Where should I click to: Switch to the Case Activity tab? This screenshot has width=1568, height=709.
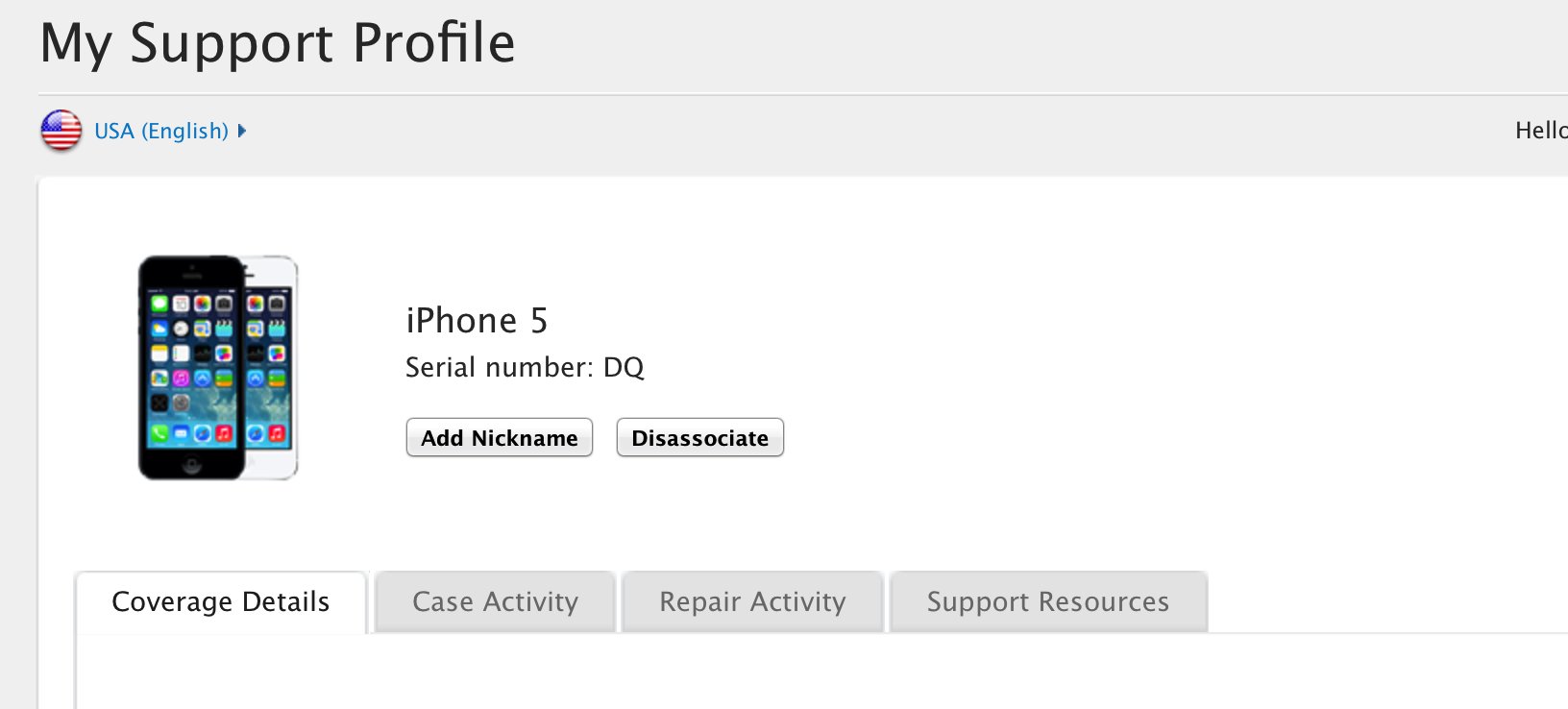pyautogui.click(x=495, y=602)
